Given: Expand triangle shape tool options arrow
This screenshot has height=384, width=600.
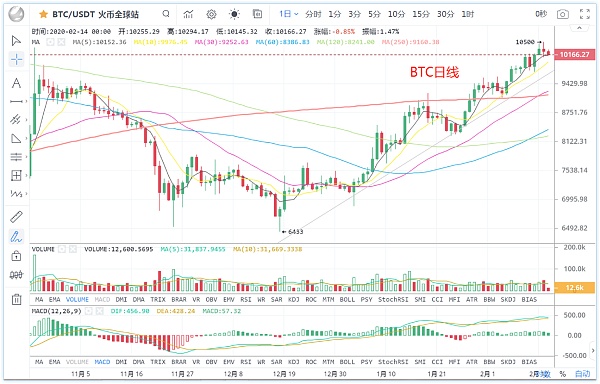Looking at the screenshot, I should coord(26,138).
